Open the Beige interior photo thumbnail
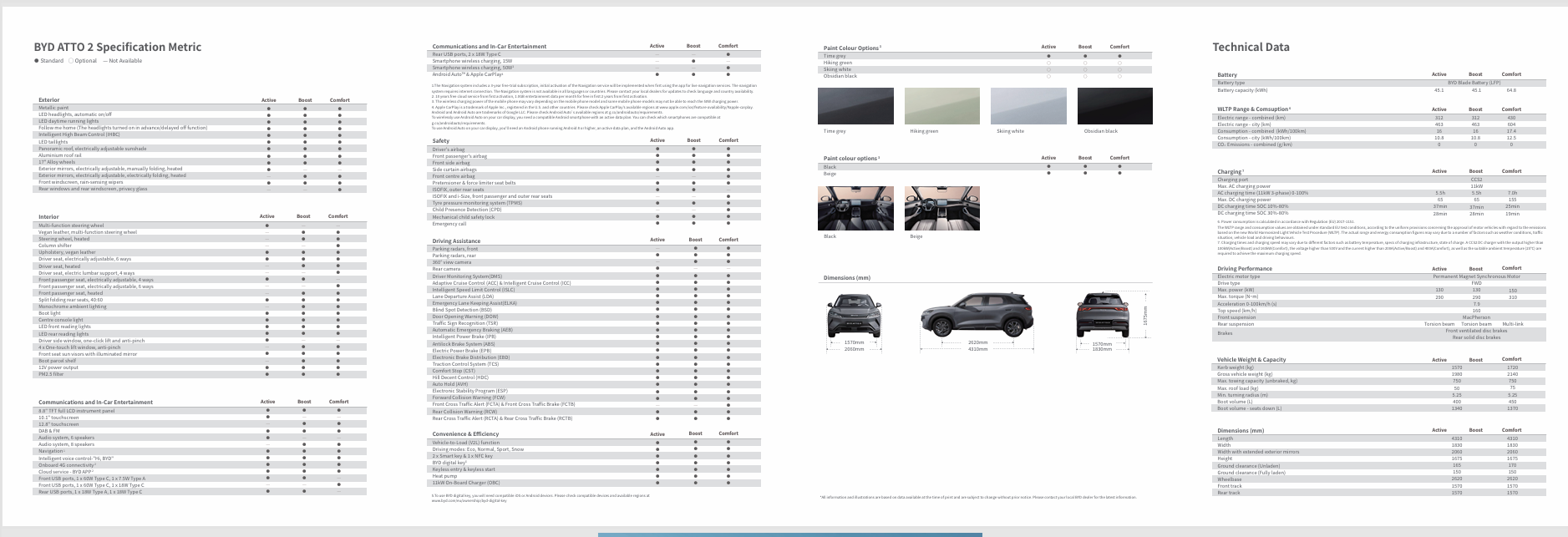The image size is (1568, 537). pyautogui.click(x=942, y=208)
